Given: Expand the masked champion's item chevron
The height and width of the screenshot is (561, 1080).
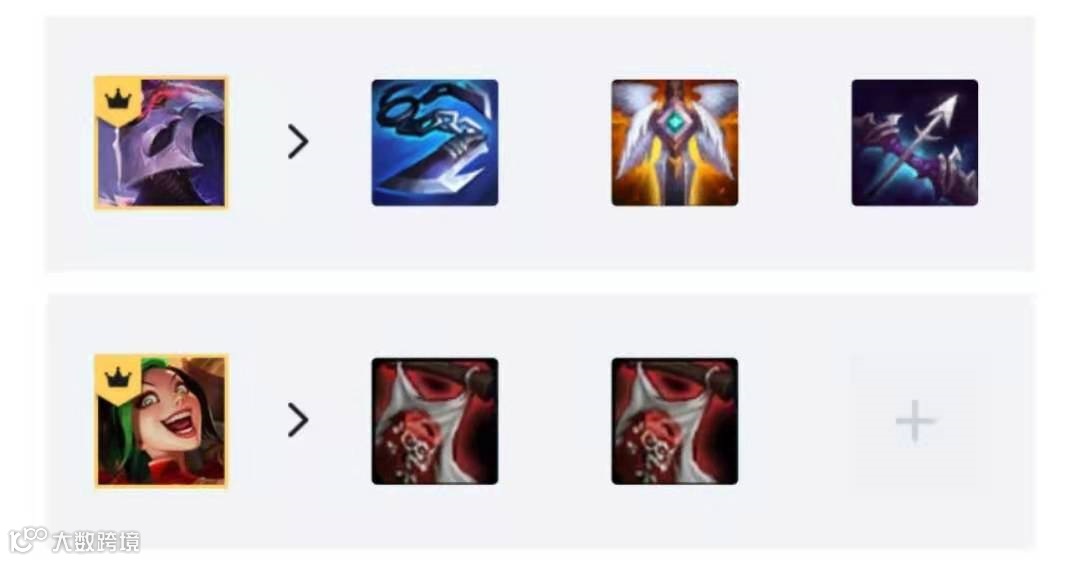Looking at the screenshot, I should click(298, 142).
